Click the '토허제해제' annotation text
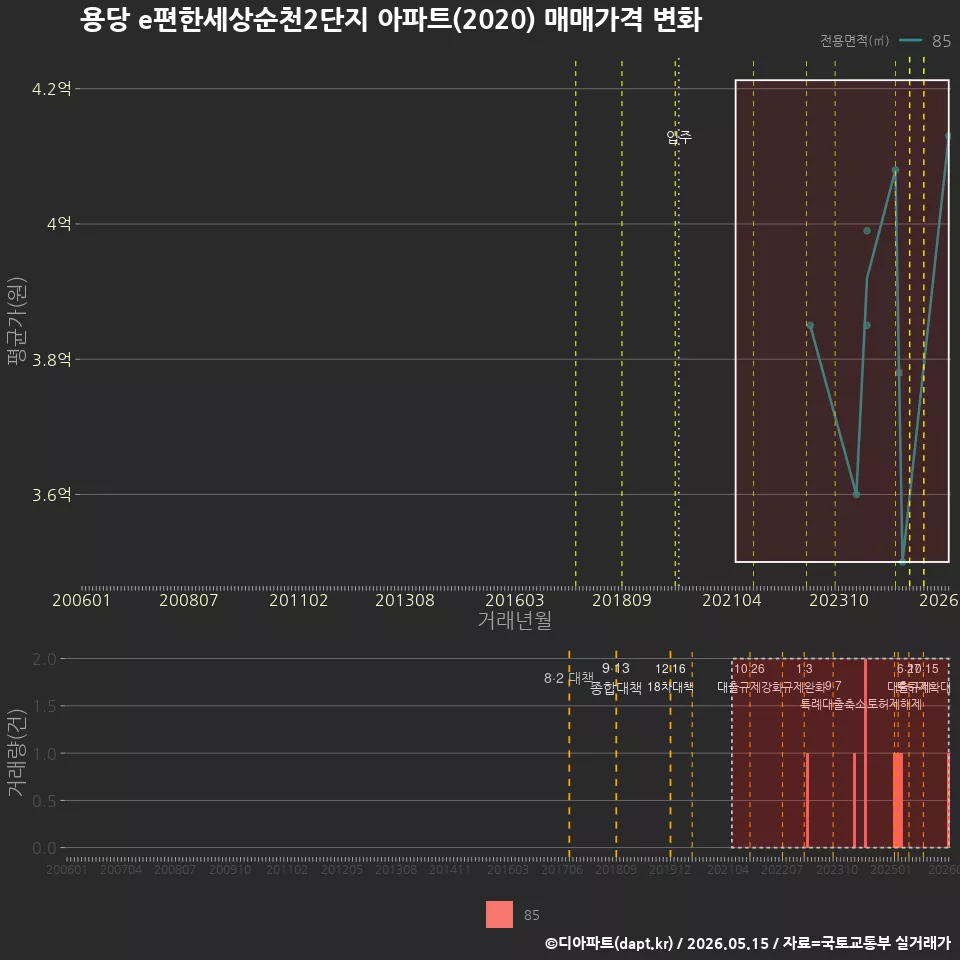Screen dimensions: 960x960 (893, 704)
